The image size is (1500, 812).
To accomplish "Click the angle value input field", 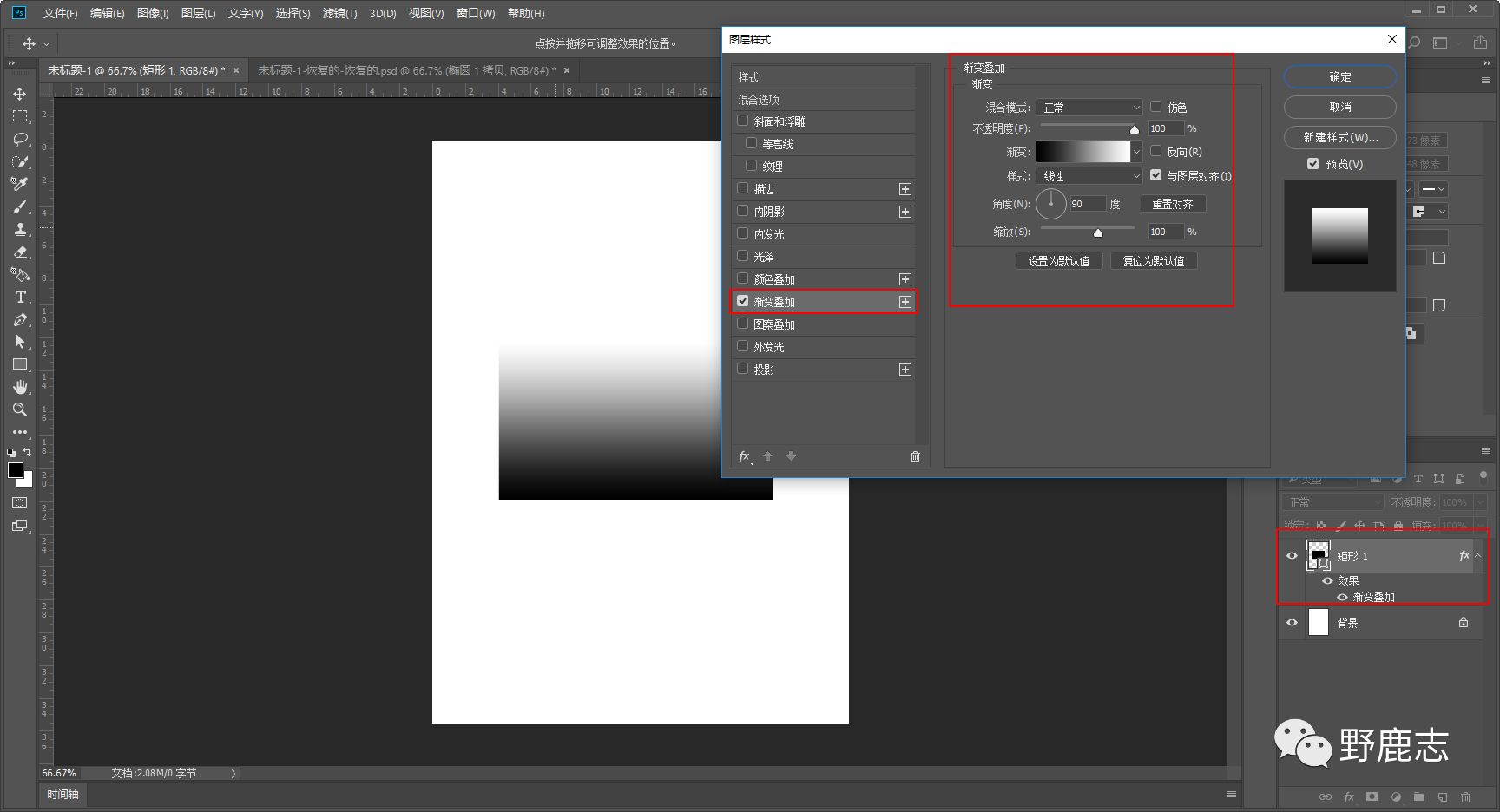I will pyautogui.click(x=1087, y=204).
